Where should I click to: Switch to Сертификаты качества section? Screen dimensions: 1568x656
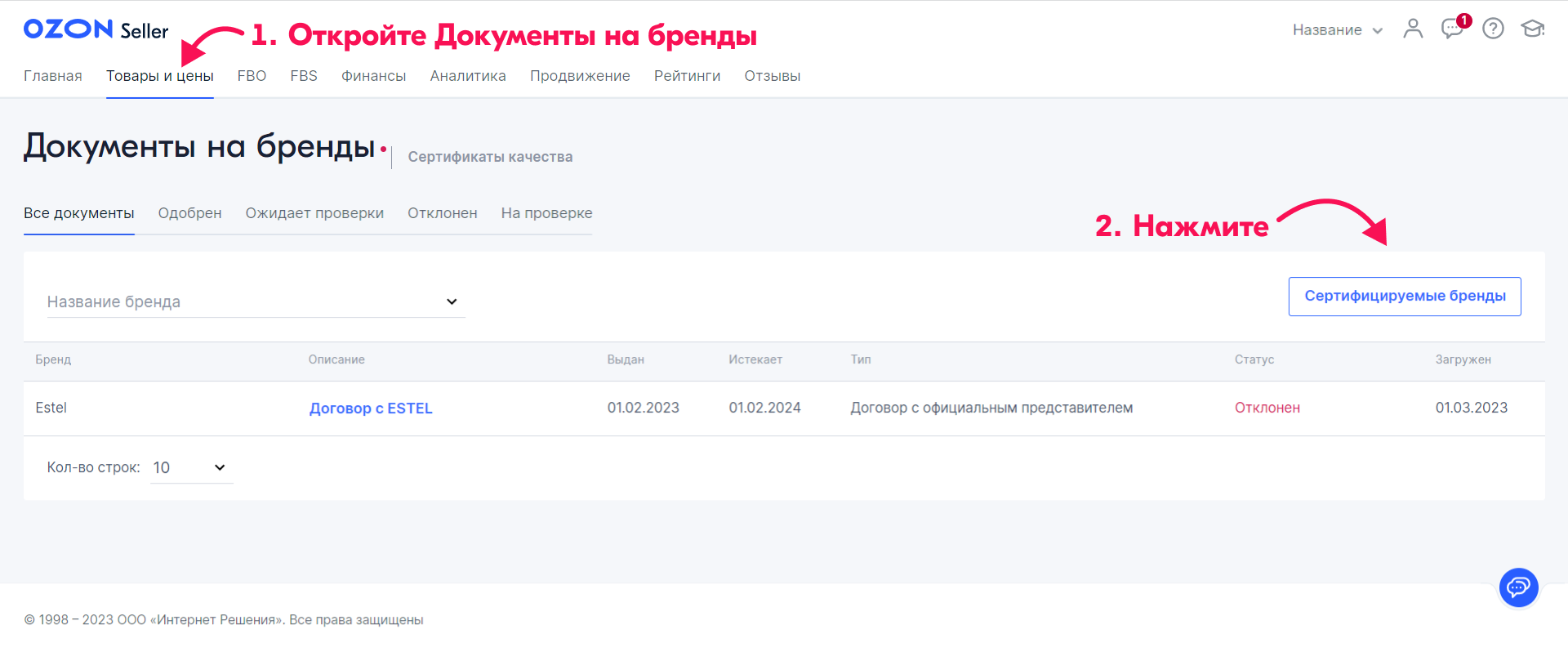click(490, 157)
